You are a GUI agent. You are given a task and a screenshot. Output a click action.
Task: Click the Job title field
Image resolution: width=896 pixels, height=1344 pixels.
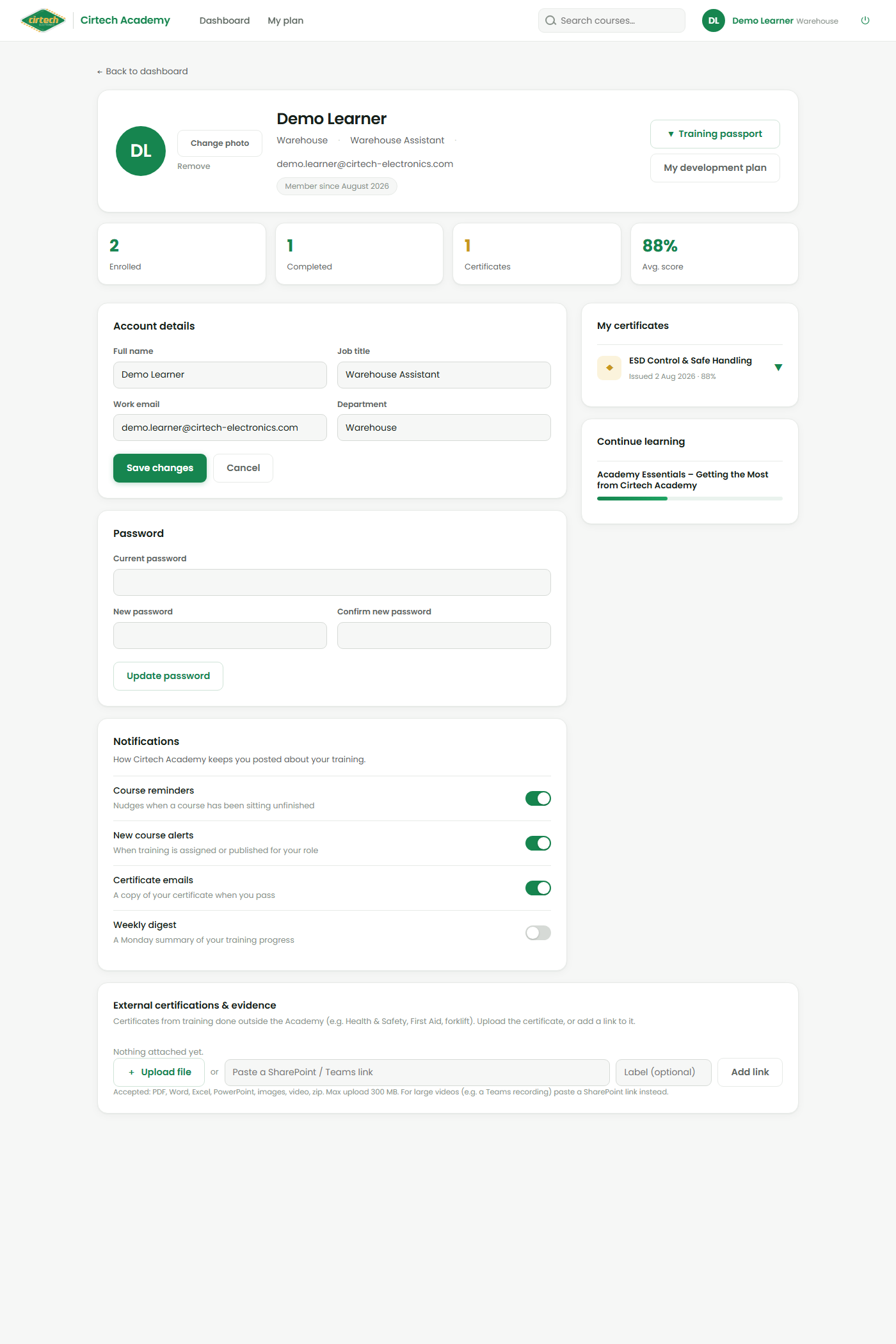click(x=444, y=375)
